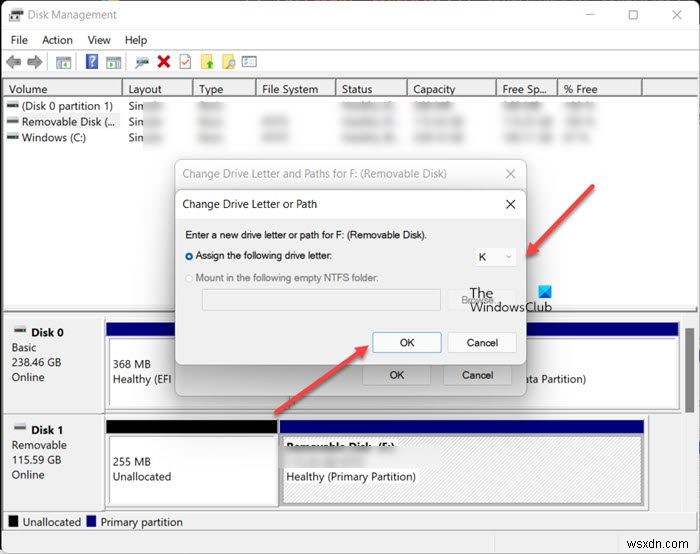The image size is (700, 554).
Task: Click Cancel in Change Drive Letter or Path
Action: 482,342
